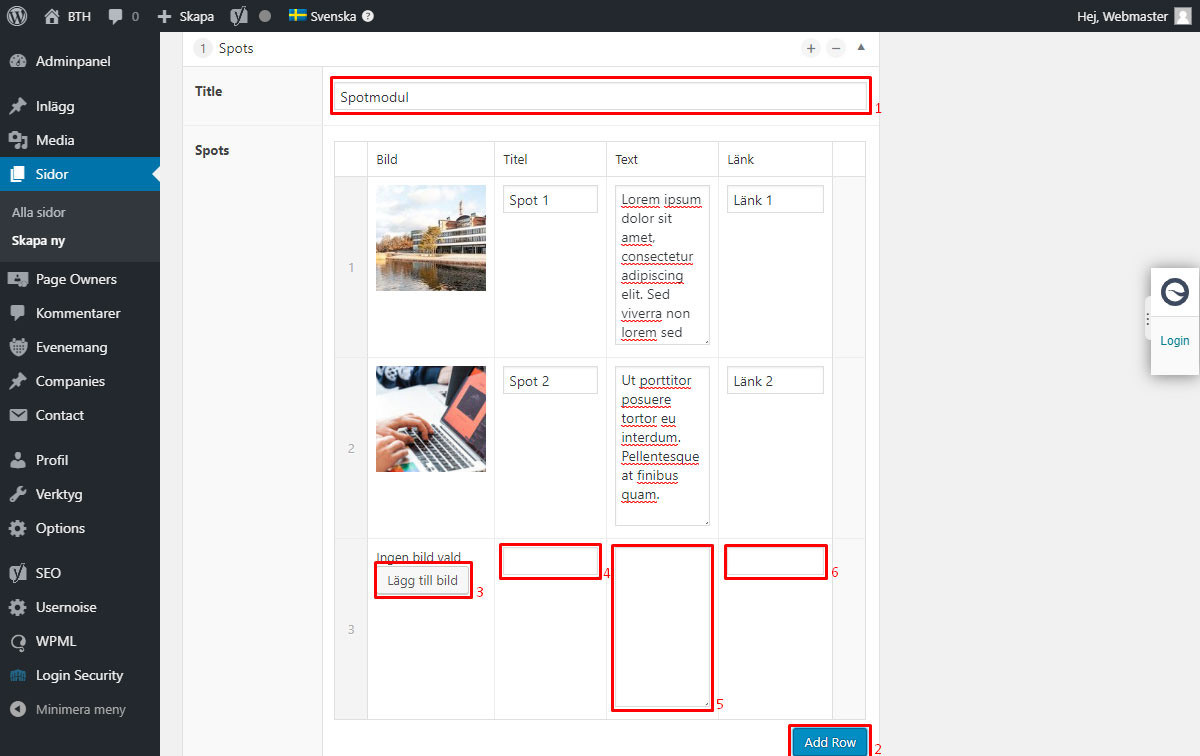Image resolution: width=1200 pixels, height=756 pixels.
Task: Click the building image thumbnail in row 1
Action: (x=431, y=238)
